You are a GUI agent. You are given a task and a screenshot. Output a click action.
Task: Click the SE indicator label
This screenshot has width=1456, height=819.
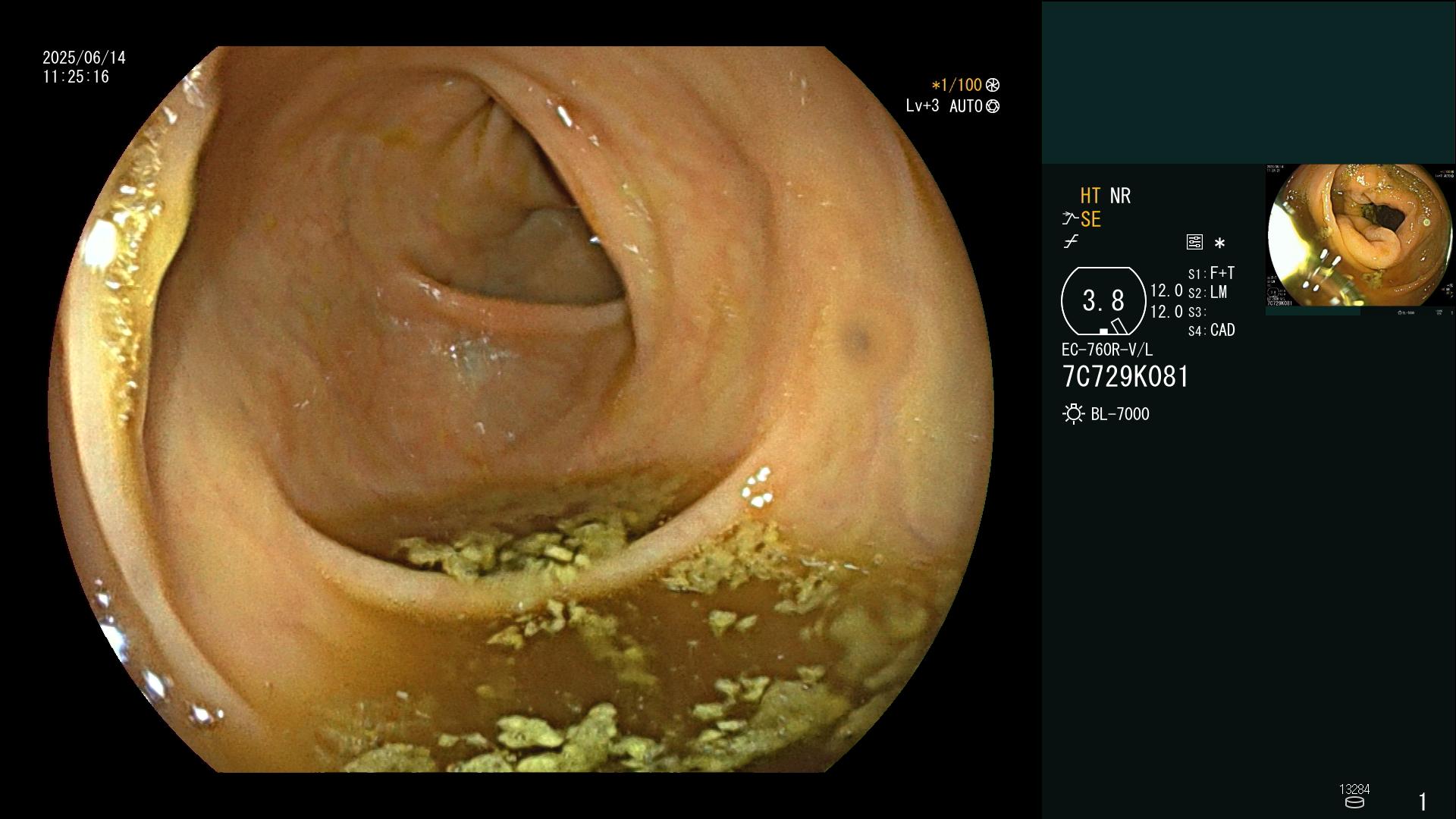1090,219
